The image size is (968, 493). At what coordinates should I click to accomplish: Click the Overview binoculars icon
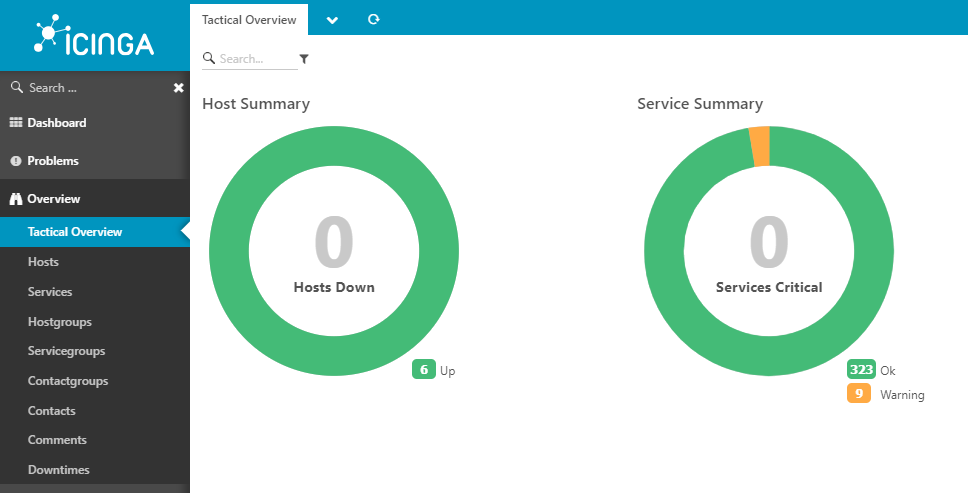16,199
